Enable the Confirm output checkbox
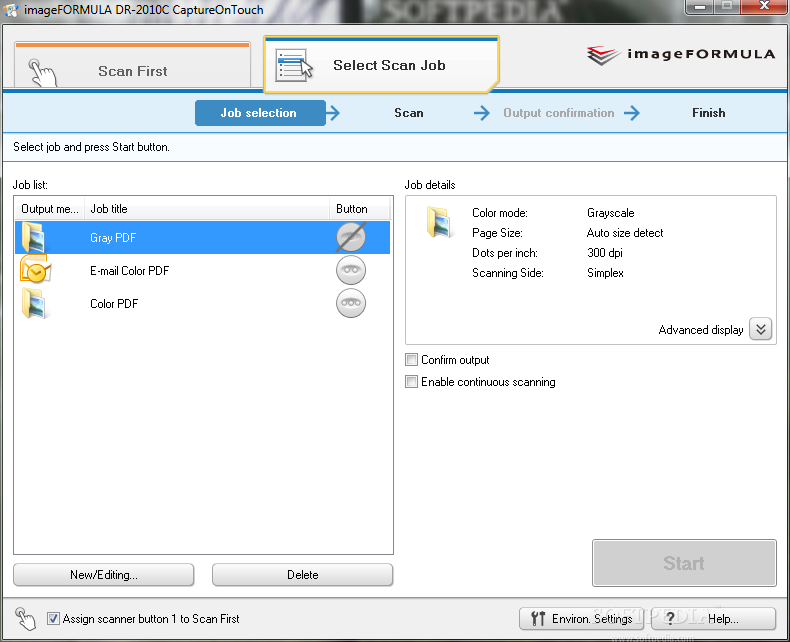790x642 pixels. [x=412, y=360]
